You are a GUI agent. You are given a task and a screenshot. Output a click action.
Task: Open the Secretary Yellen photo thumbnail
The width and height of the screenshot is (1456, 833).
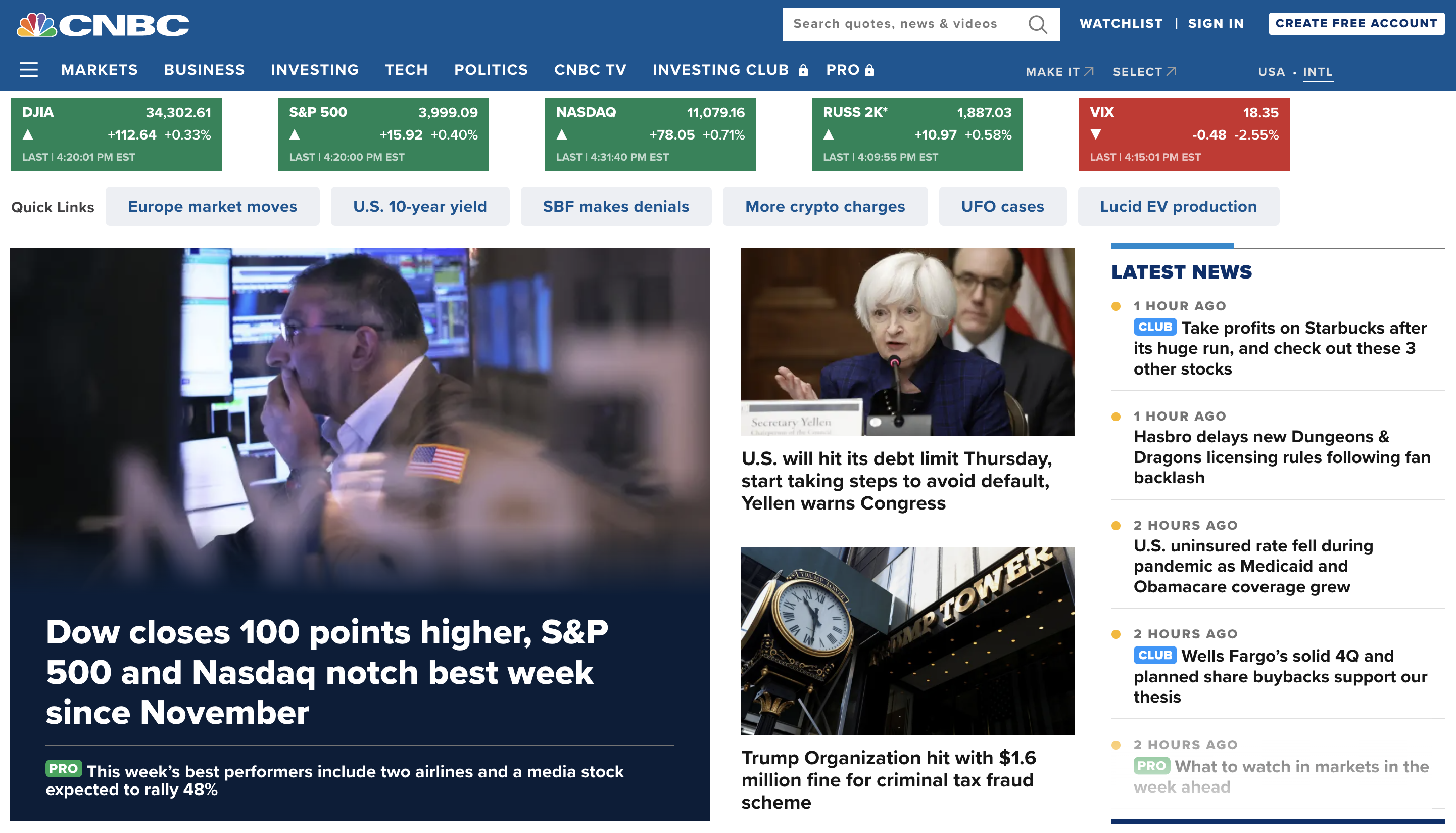[907, 342]
